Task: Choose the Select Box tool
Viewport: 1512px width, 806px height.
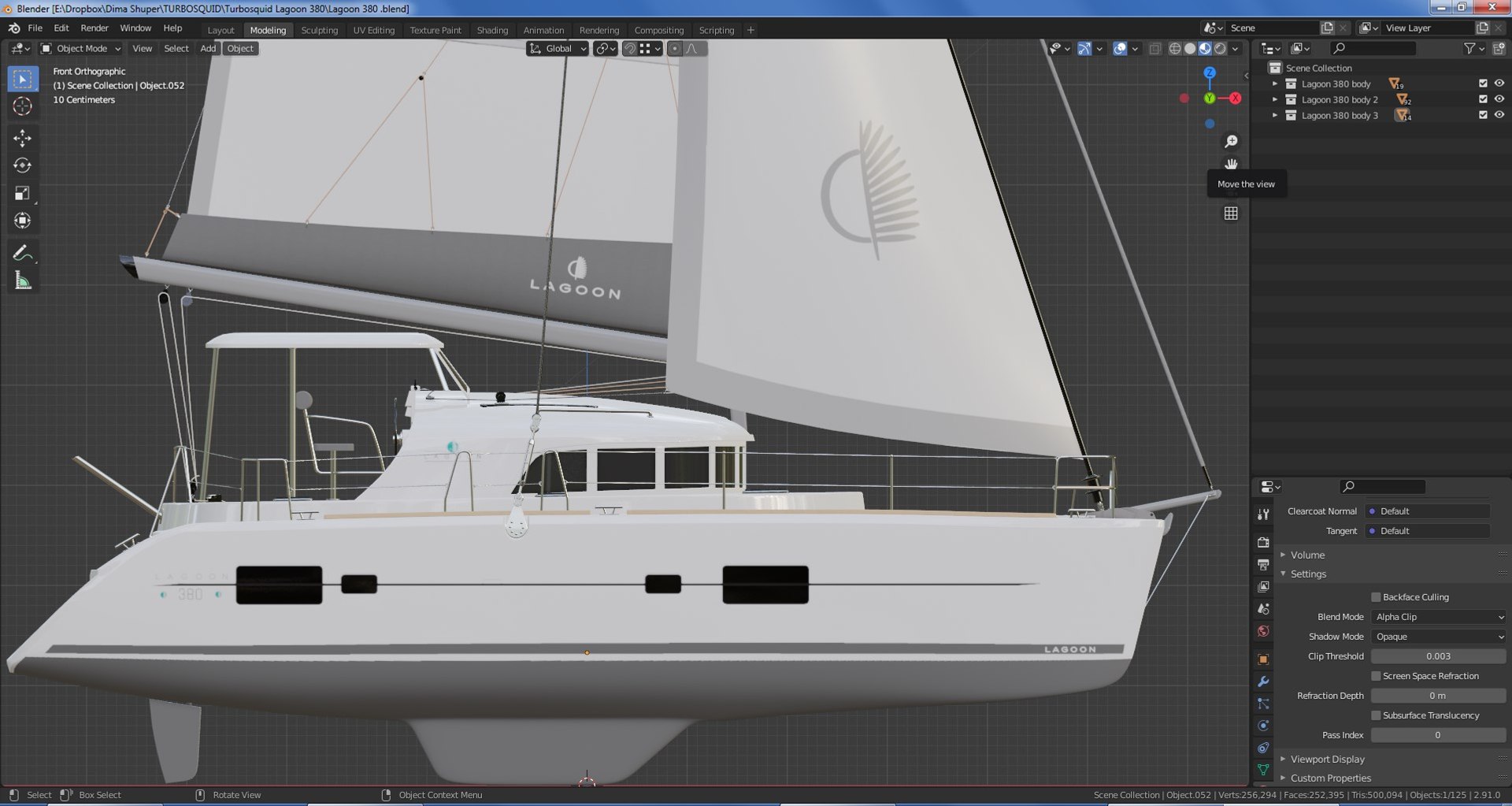Action: (x=22, y=79)
